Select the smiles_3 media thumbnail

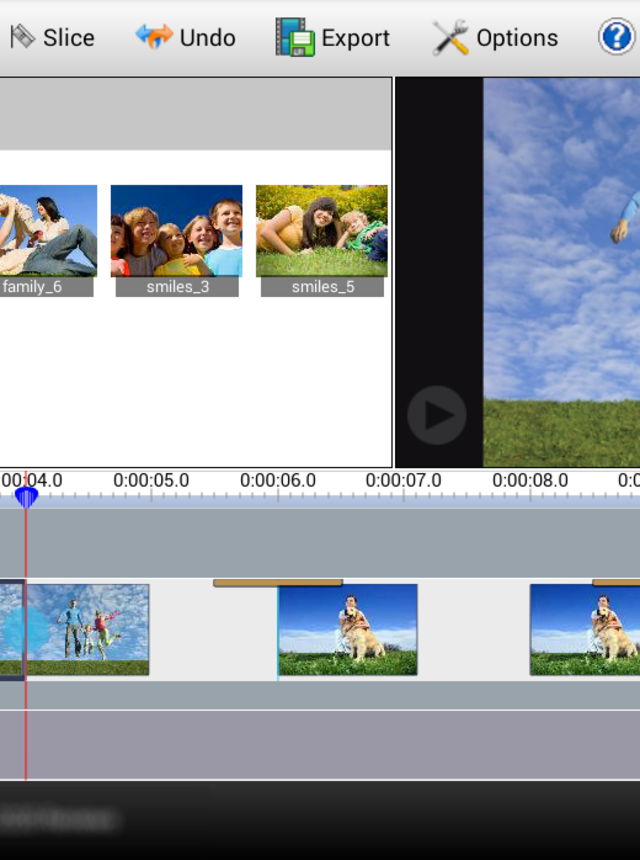point(176,231)
